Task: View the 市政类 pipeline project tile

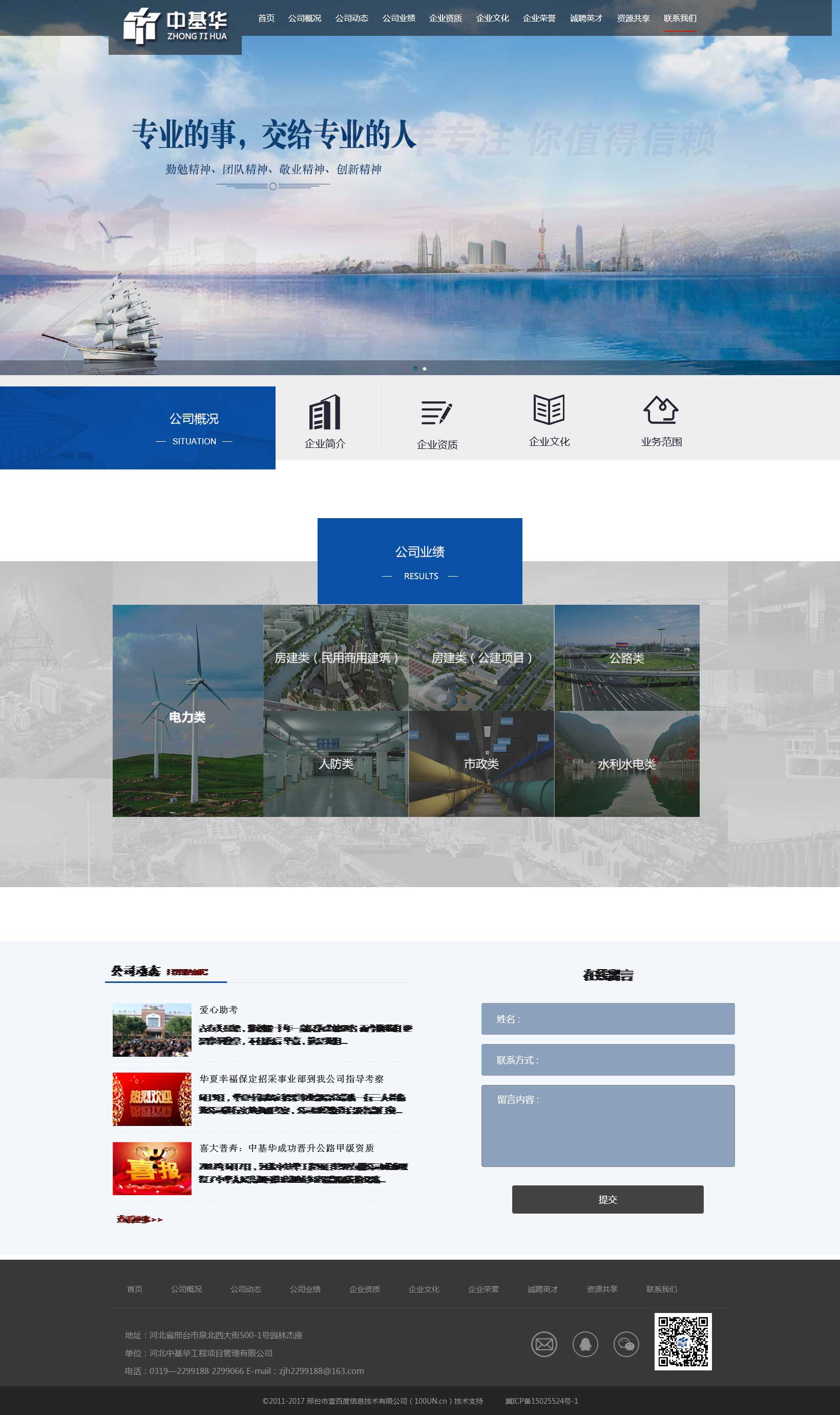Action: [481, 764]
